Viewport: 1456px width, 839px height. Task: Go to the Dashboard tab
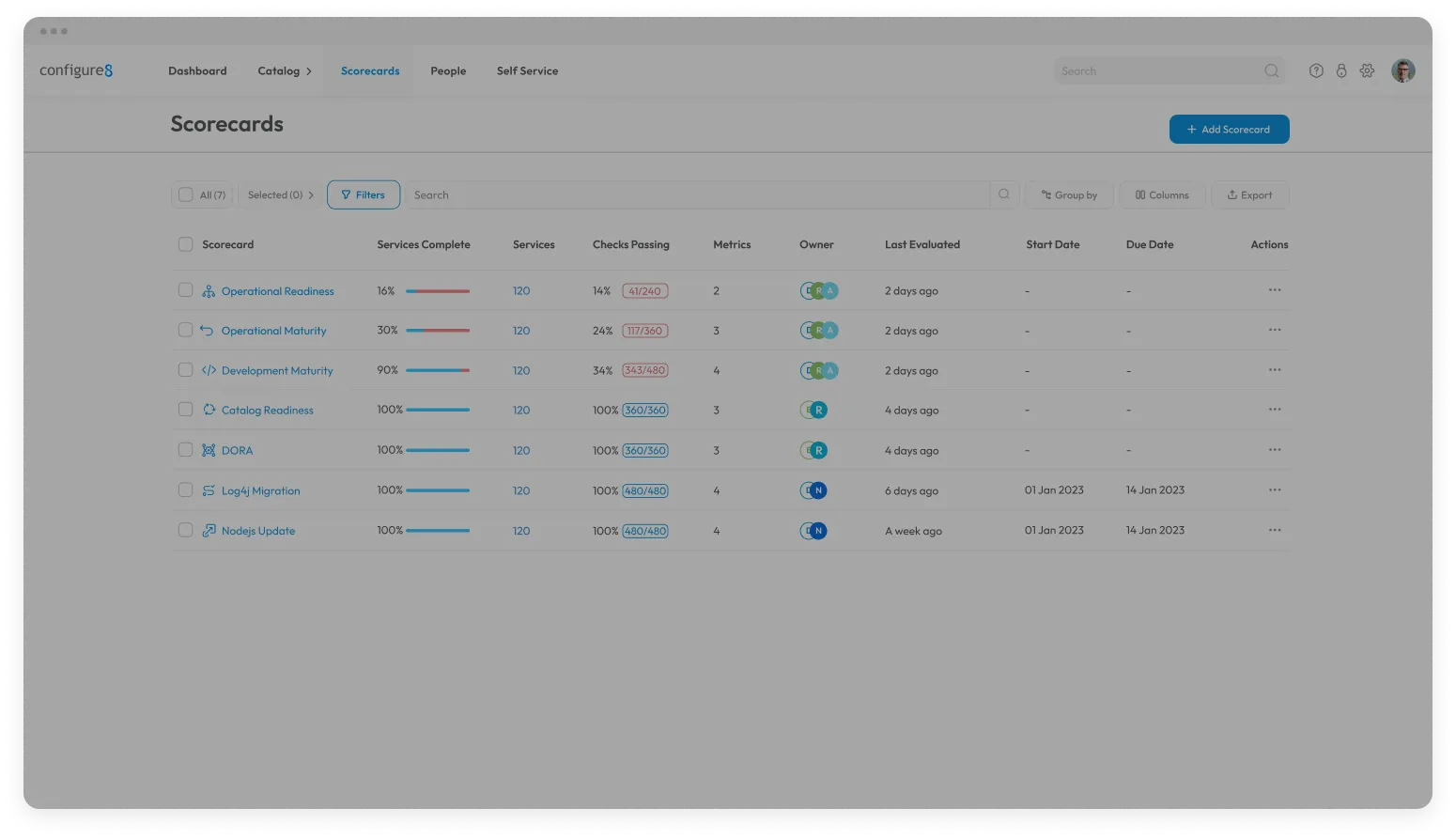197,71
